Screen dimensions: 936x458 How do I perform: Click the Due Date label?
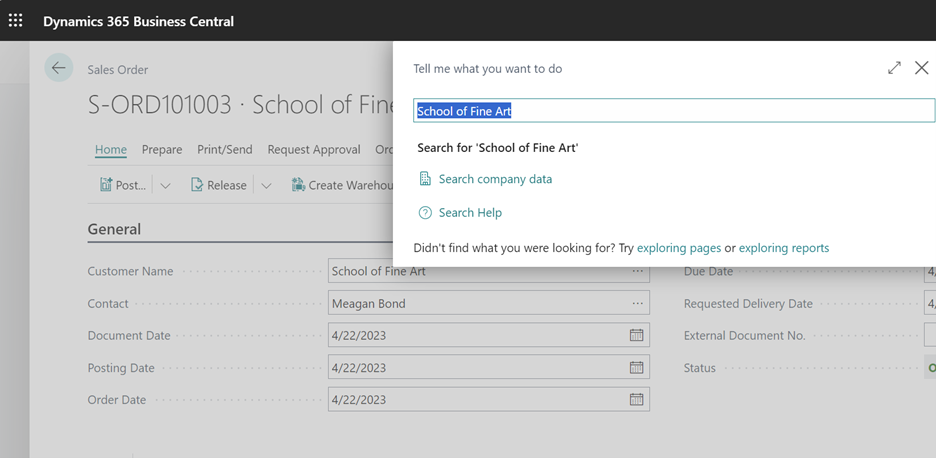click(x=708, y=272)
